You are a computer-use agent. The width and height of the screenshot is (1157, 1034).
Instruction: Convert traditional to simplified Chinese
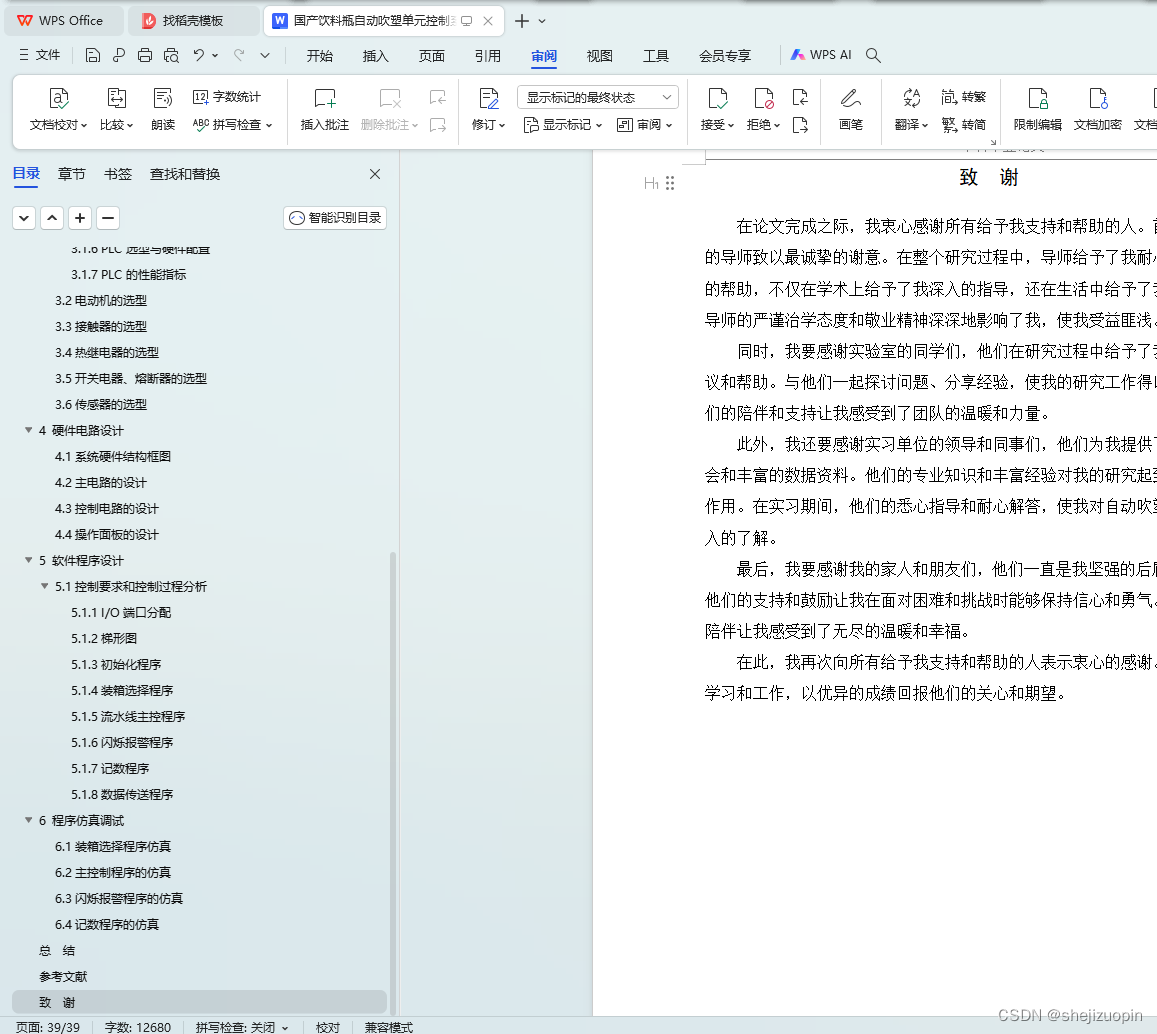point(964,125)
